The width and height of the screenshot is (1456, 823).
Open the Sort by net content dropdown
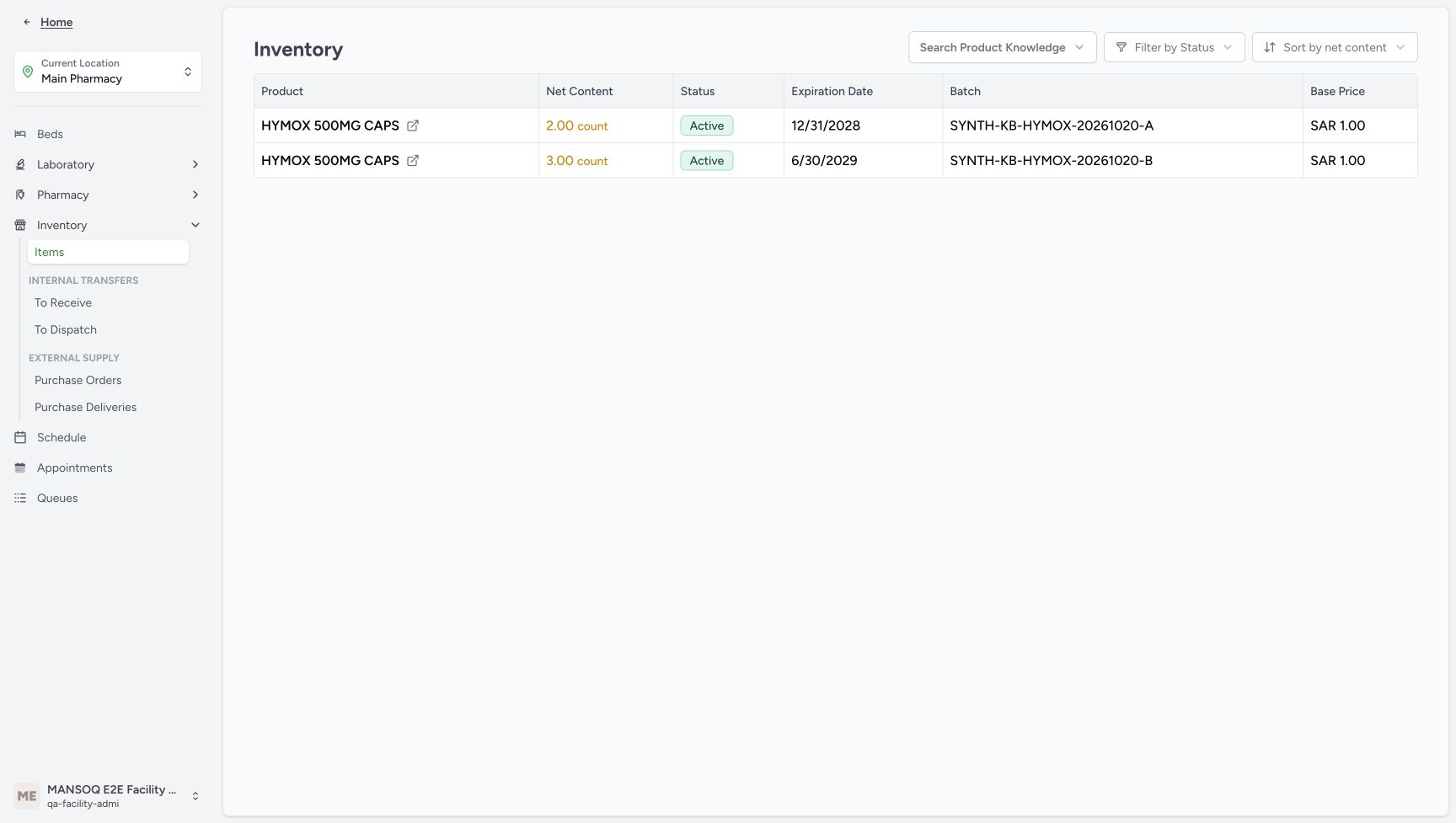tap(1335, 47)
